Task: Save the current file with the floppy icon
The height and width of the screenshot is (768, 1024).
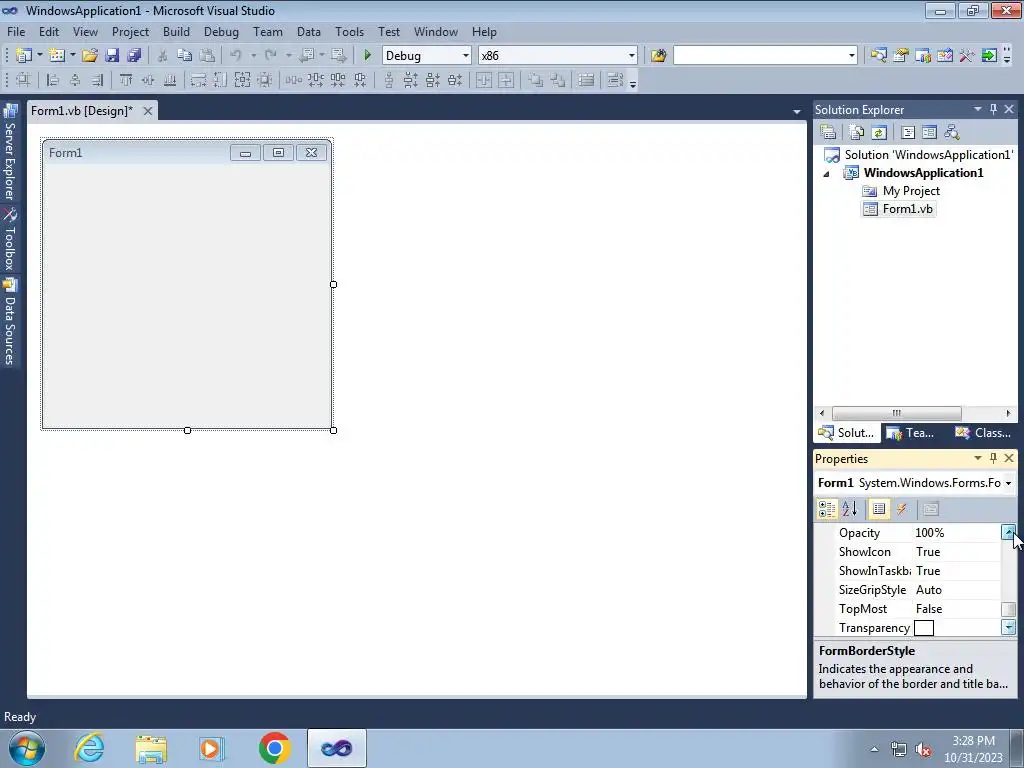Action: pos(112,56)
